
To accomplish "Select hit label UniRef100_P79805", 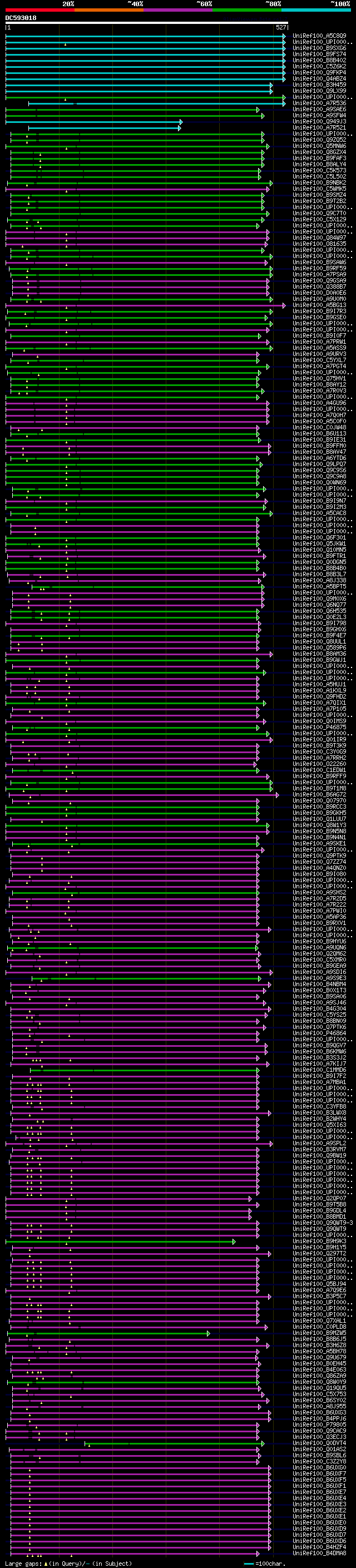I will (x=319, y=1425).
